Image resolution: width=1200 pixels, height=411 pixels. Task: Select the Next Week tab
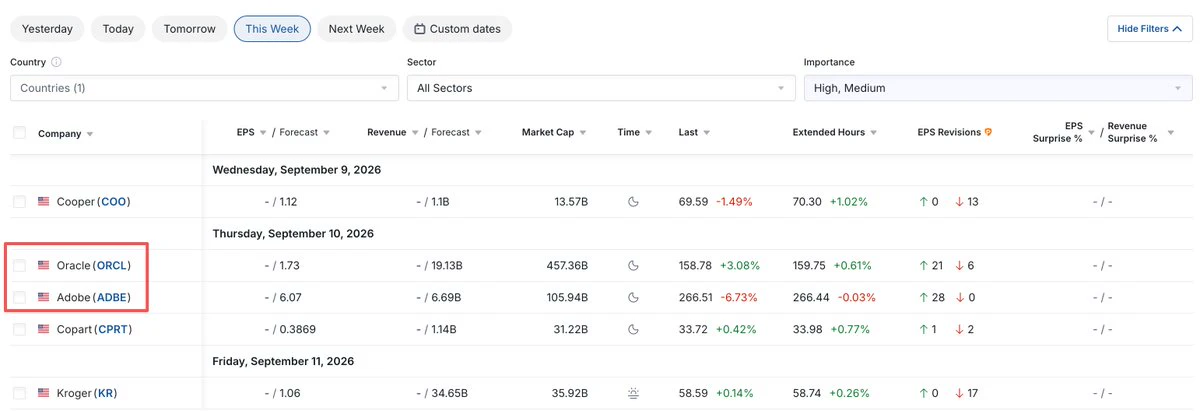pos(357,29)
